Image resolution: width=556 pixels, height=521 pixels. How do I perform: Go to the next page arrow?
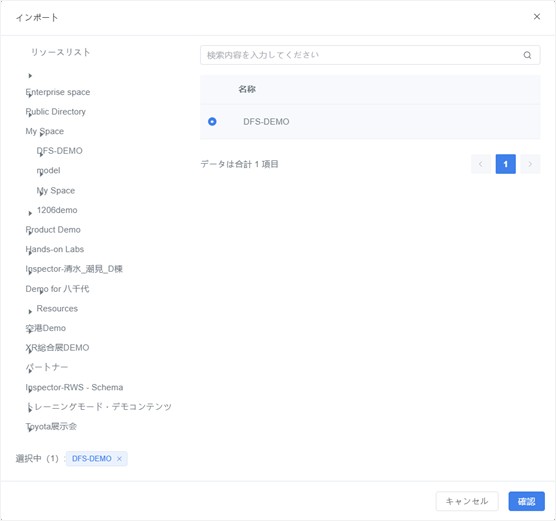click(x=530, y=164)
